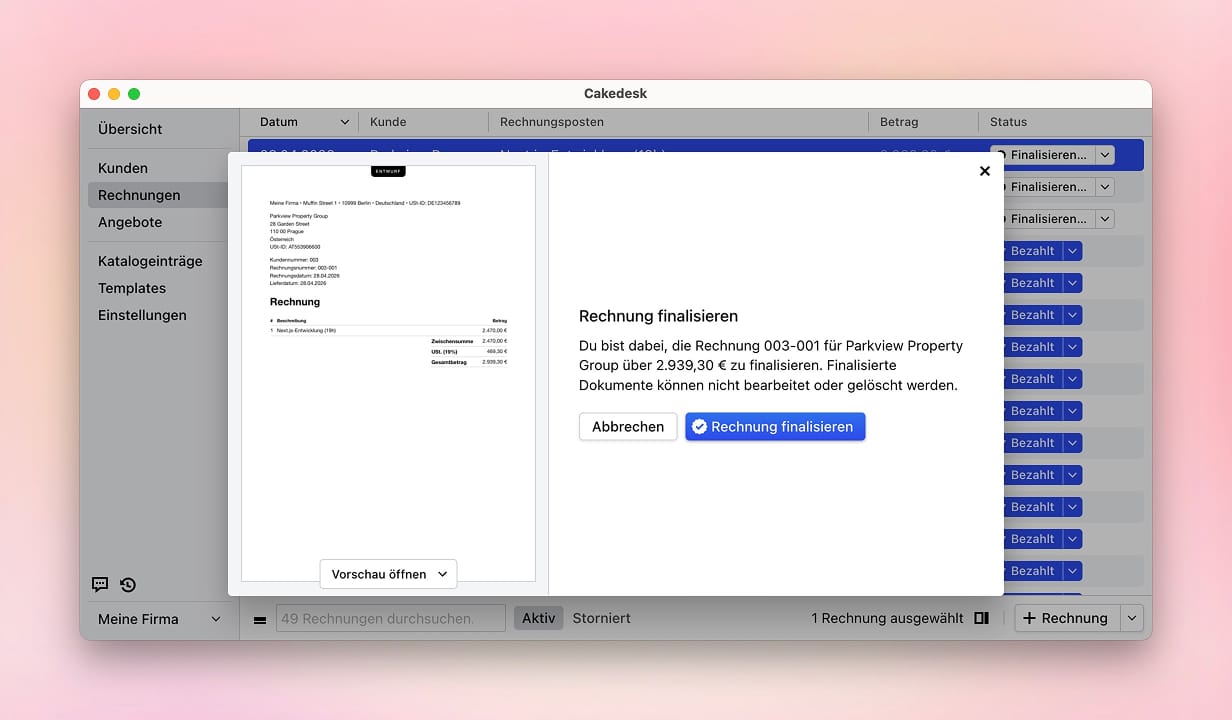Open Templates in the sidebar
This screenshot has width=1232, height=720.
(132, 288)
